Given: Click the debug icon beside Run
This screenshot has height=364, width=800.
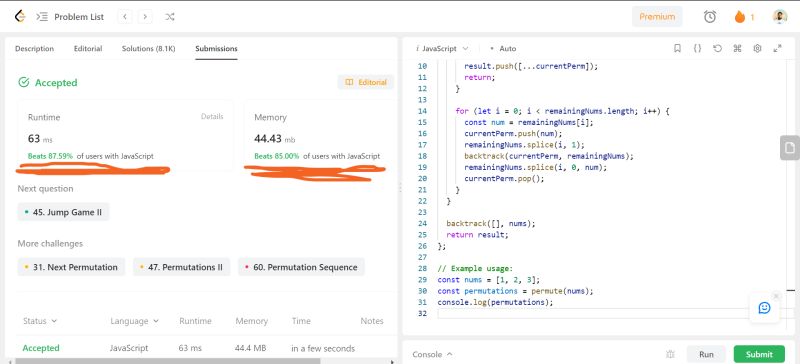Looking at the screenshot, I should tap(670, 354).
